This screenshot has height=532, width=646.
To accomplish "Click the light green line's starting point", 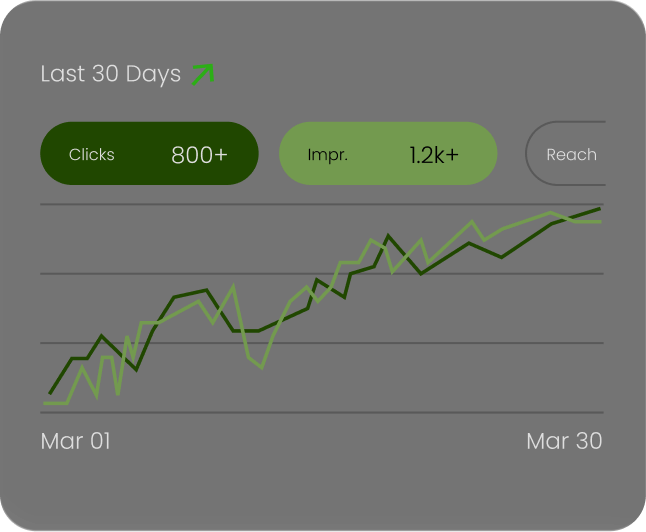I will click(44, 403).
